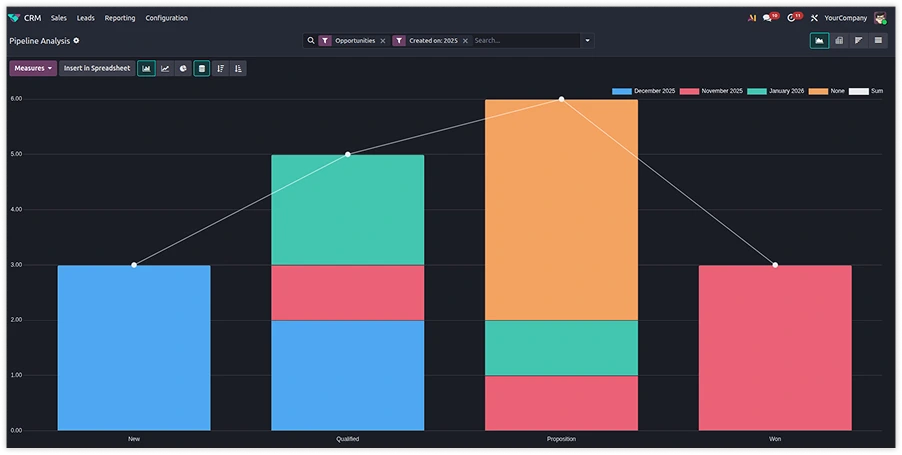Open the Reporting menu

[x=120, y=18]
